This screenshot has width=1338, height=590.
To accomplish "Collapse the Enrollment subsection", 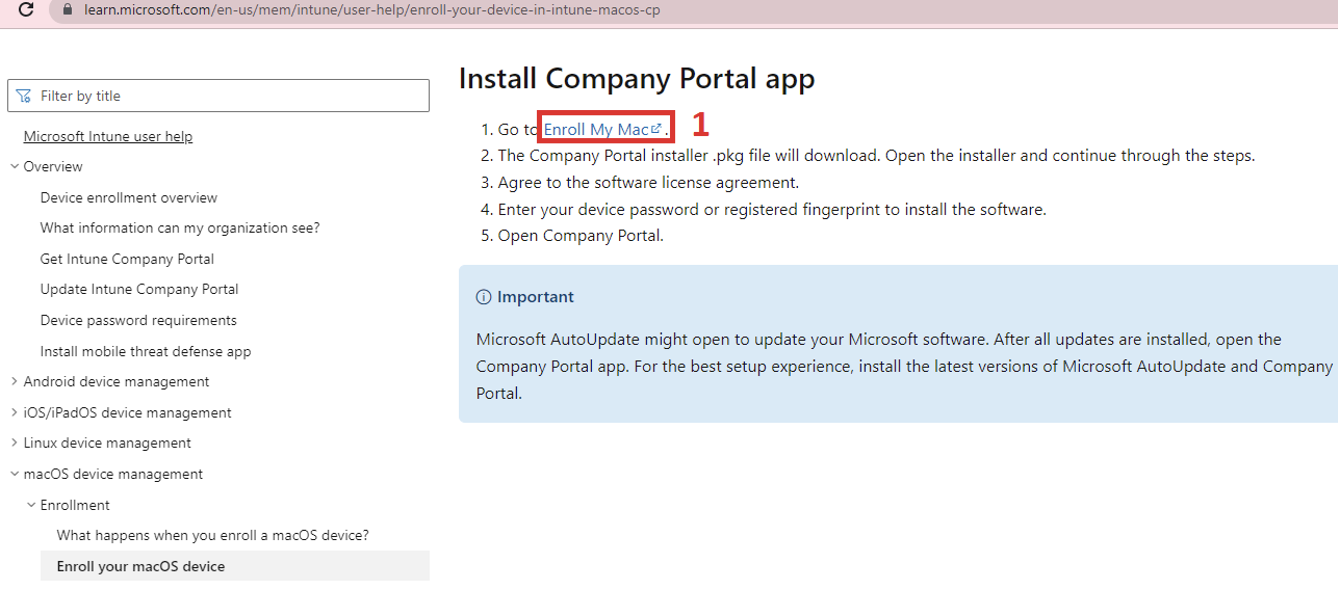I will pyautogui.click(x=31, y=505).
